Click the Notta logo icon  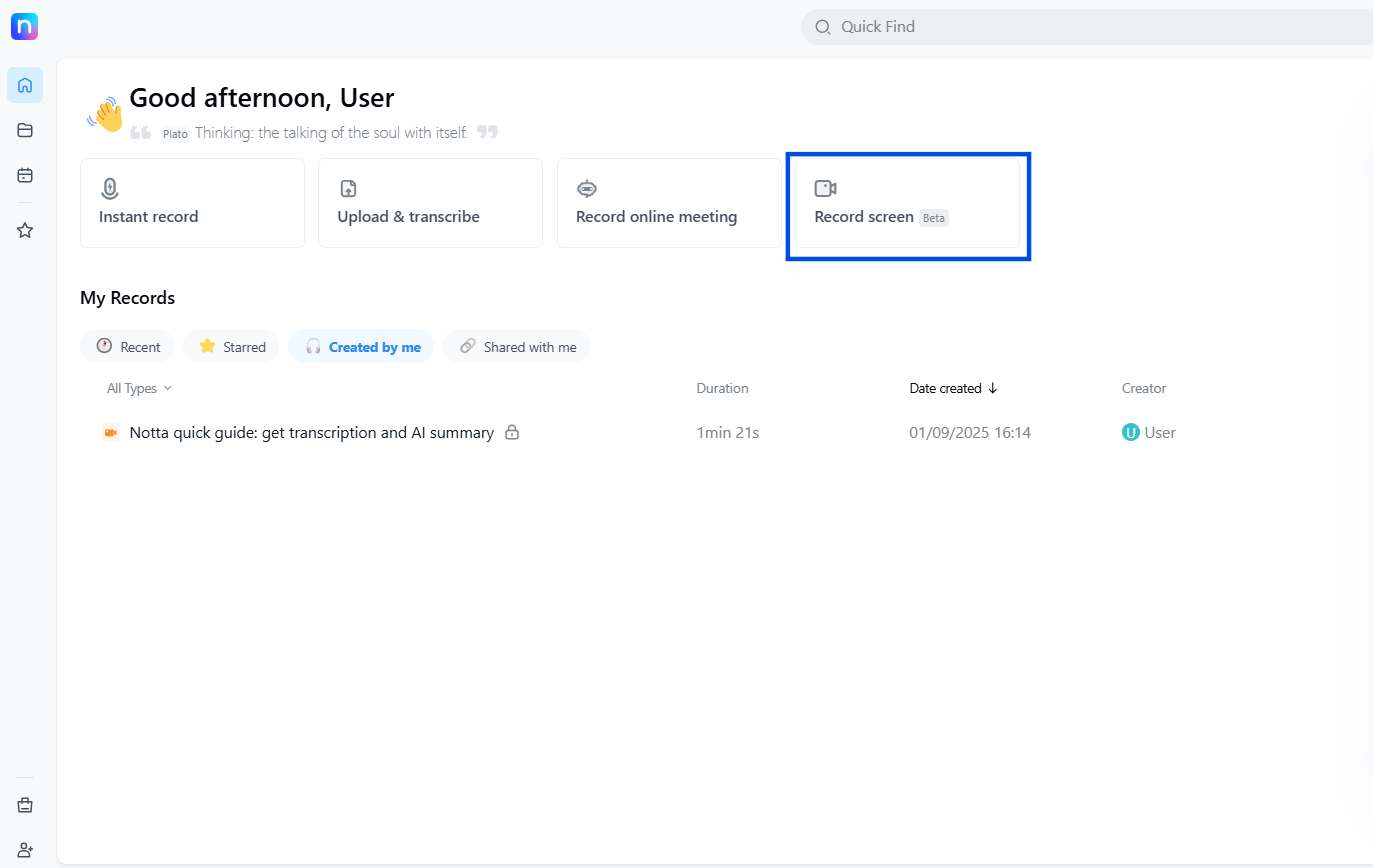(25, 27)
